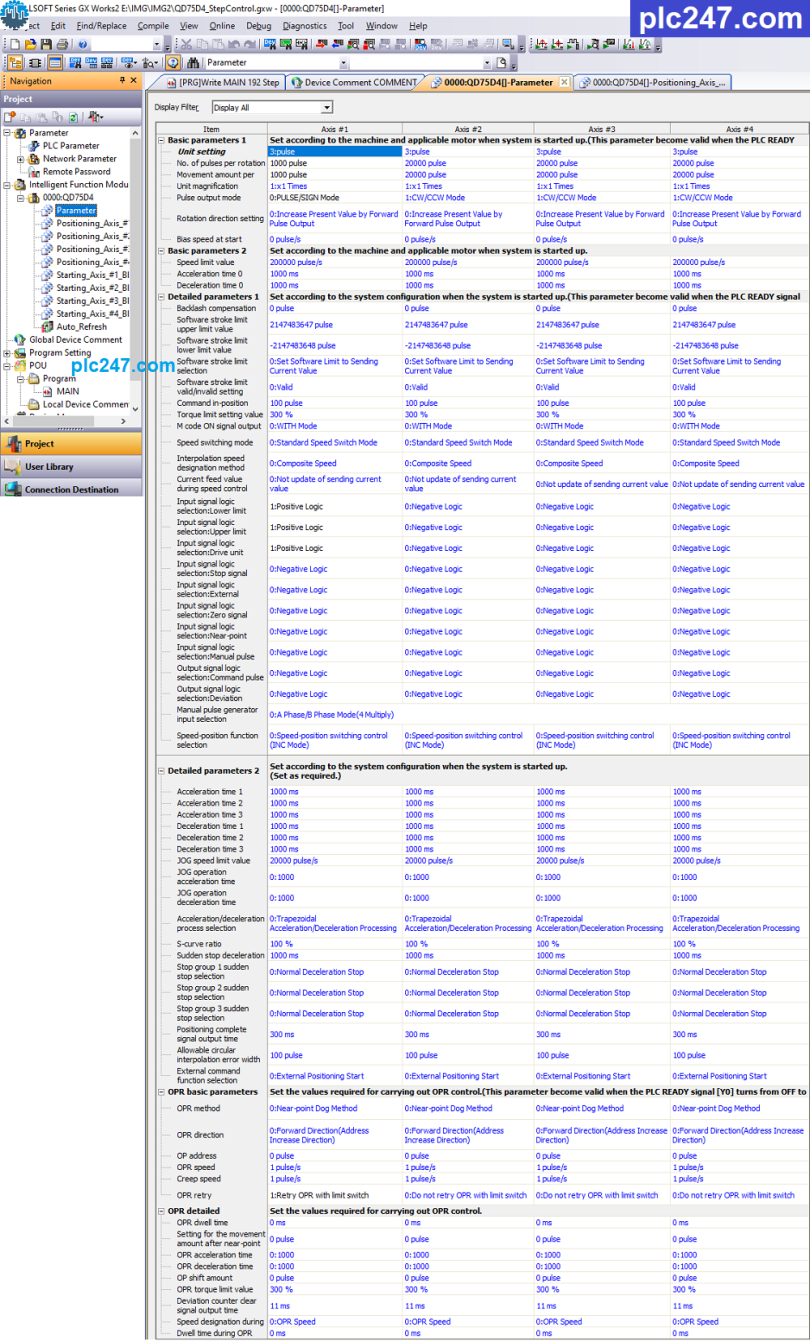Image resolution: width=810 pixels, height=1341 pixels.
Task: Click the Open project folder icon
Action: tap(31, 45)
